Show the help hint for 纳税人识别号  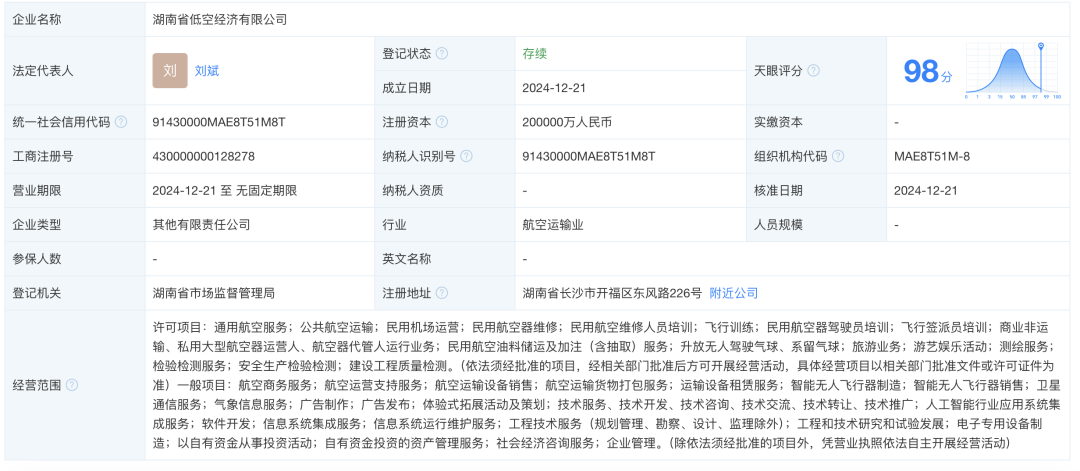(x=466, y=156)
